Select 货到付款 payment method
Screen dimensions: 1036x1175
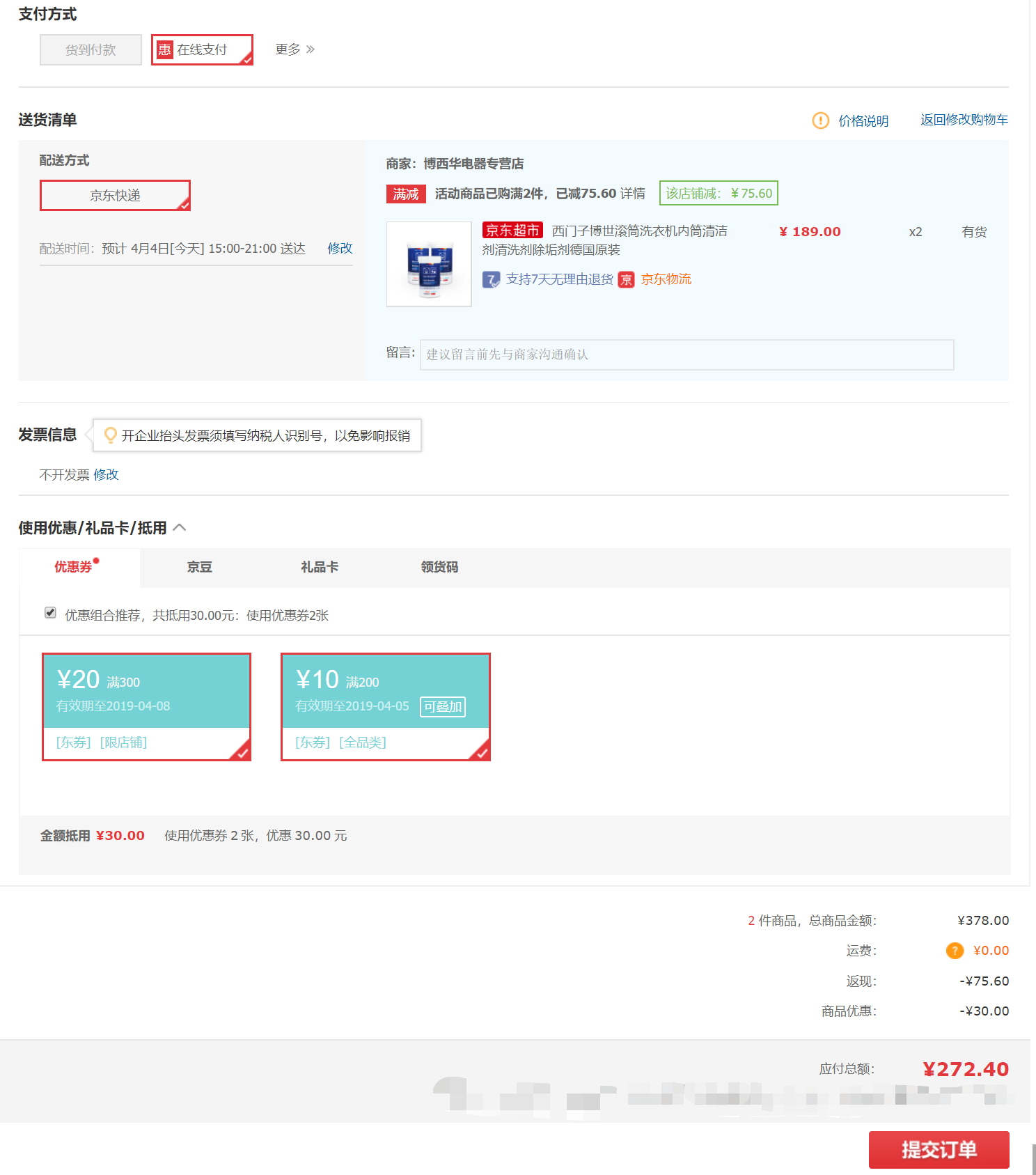pyautogui.click(x=91, y=50)
